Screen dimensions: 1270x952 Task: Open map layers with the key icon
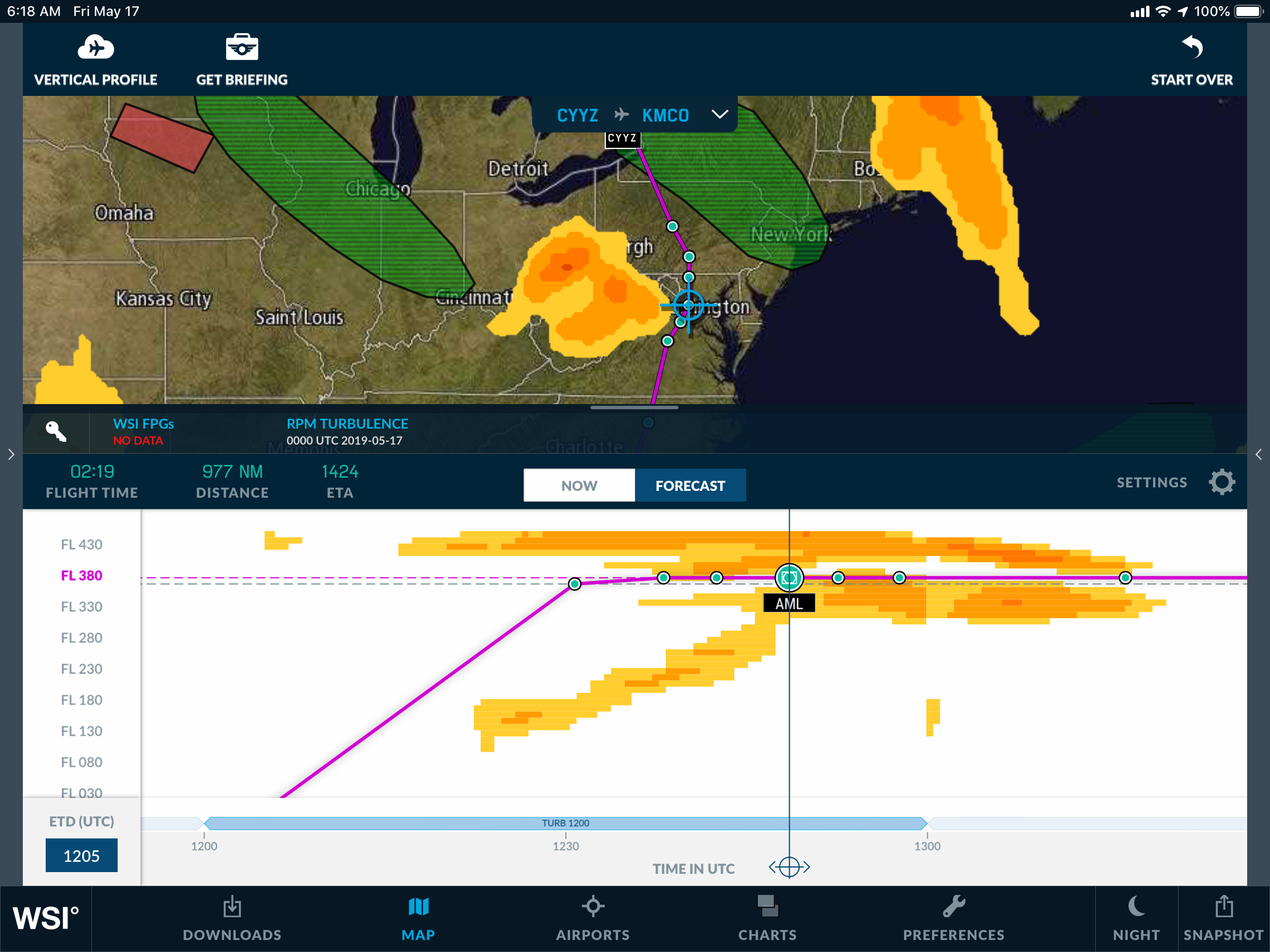click(56, 431)
